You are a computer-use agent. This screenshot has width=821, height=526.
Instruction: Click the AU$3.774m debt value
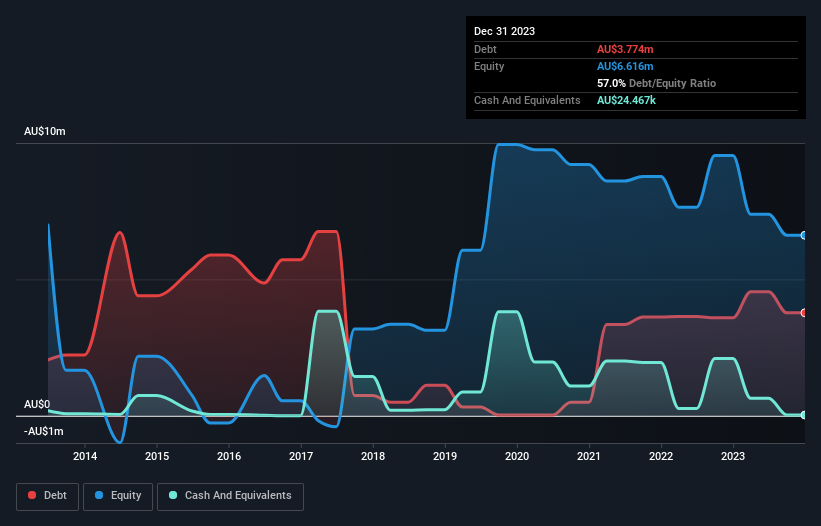[625, 49]
